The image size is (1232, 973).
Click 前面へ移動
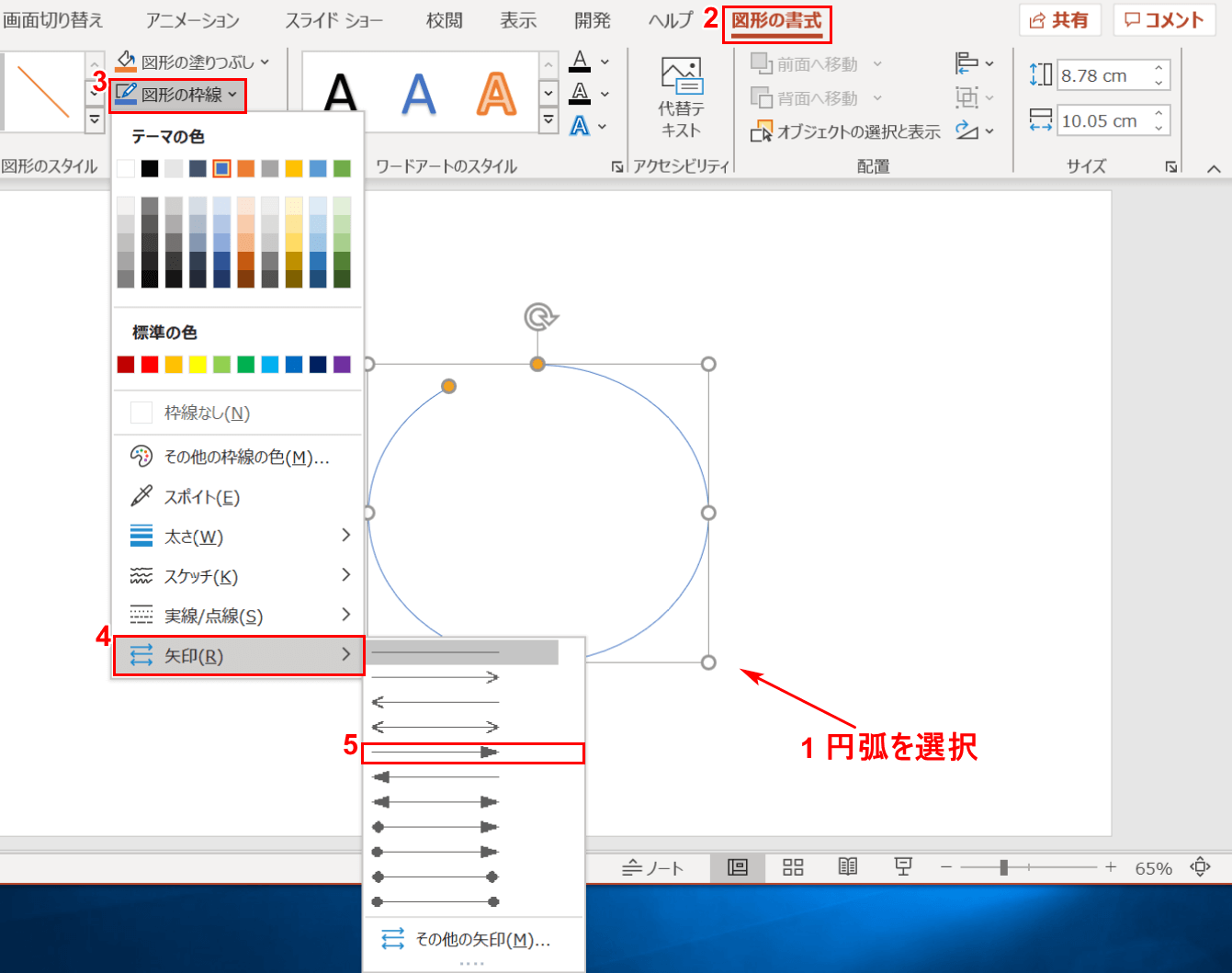click(805, 64)
